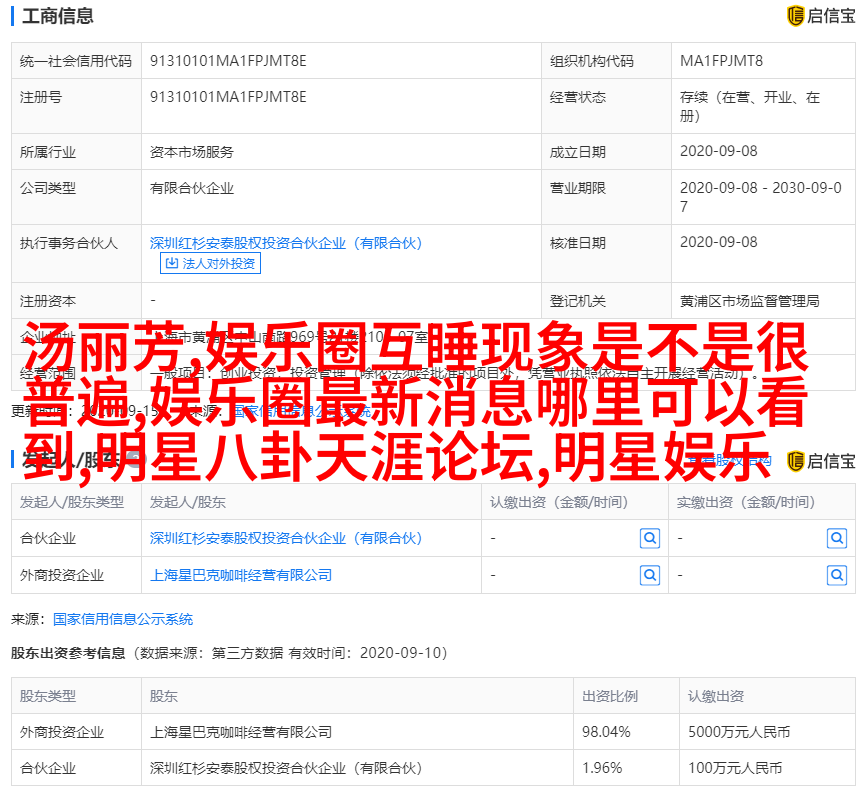
Task: Open the 国家信用信息公示系统 source link
Action: click(x=123, y=619)
